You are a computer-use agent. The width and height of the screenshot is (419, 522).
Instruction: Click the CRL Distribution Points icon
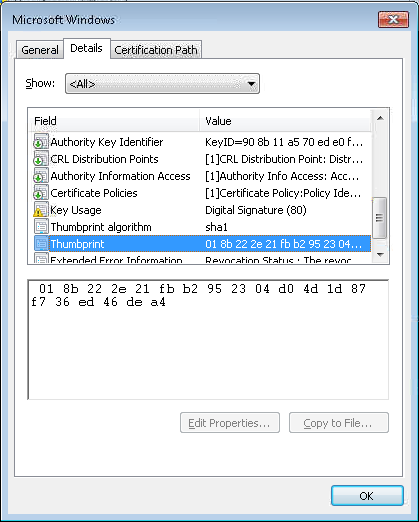click(x=41, y=159)
